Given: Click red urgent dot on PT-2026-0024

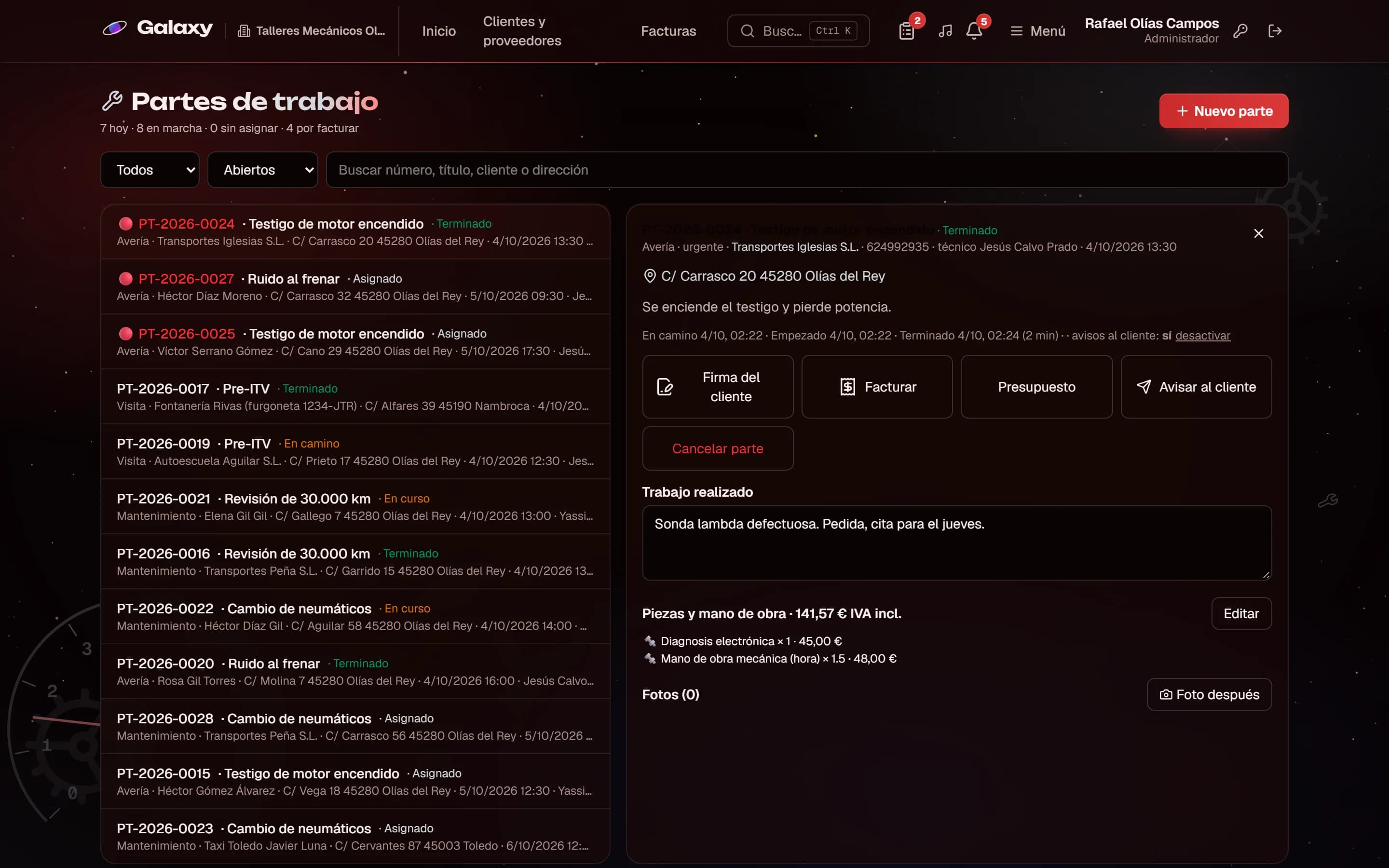Looking at the screenshot, I should pos(126,224).
